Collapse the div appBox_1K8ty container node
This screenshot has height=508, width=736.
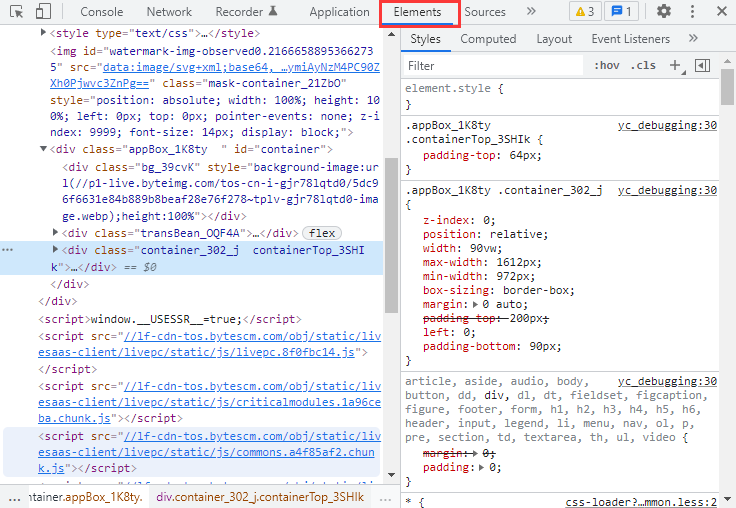(x=43, y=149)
